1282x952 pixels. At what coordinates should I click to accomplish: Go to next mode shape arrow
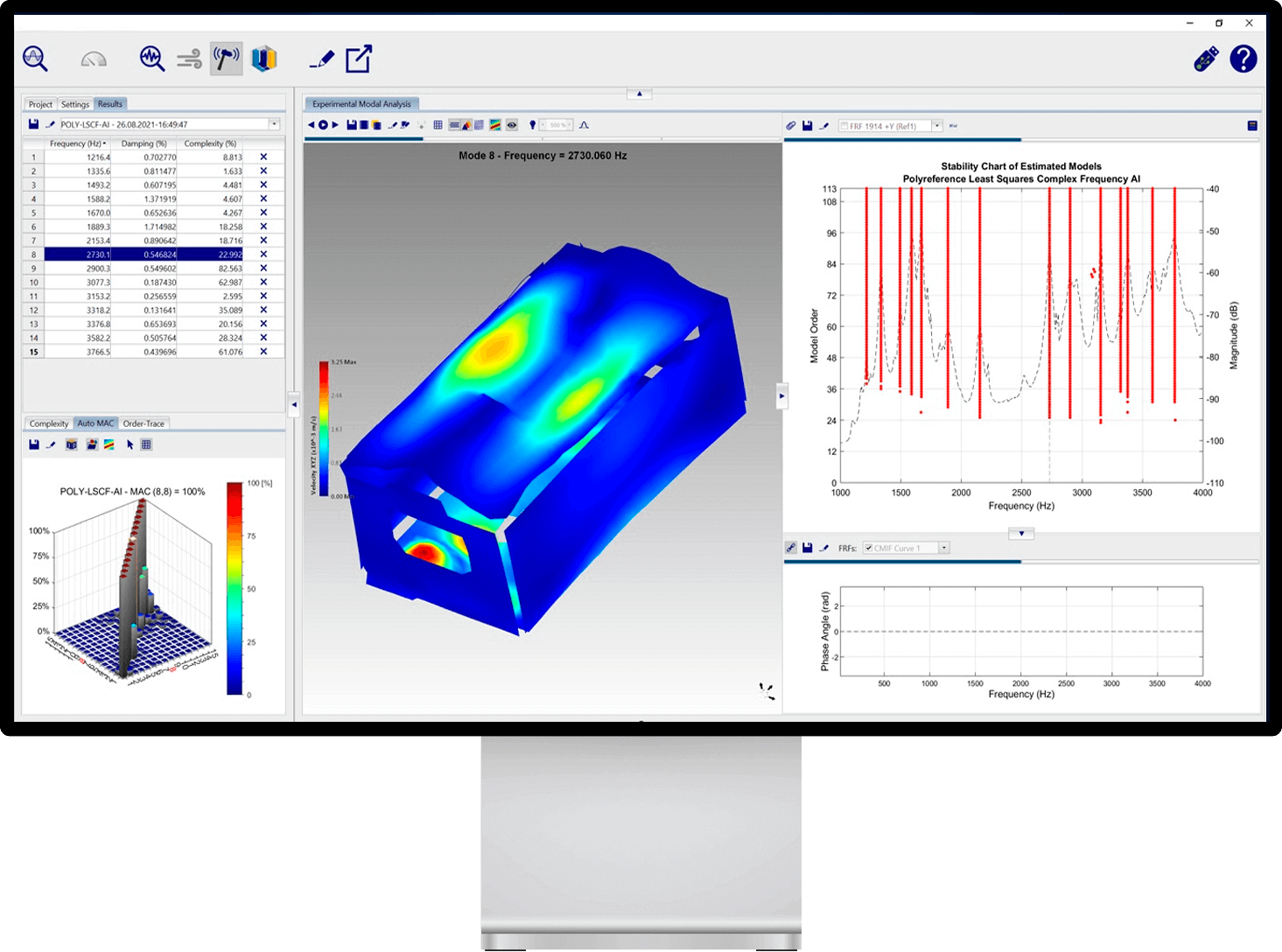pos(335,125)
